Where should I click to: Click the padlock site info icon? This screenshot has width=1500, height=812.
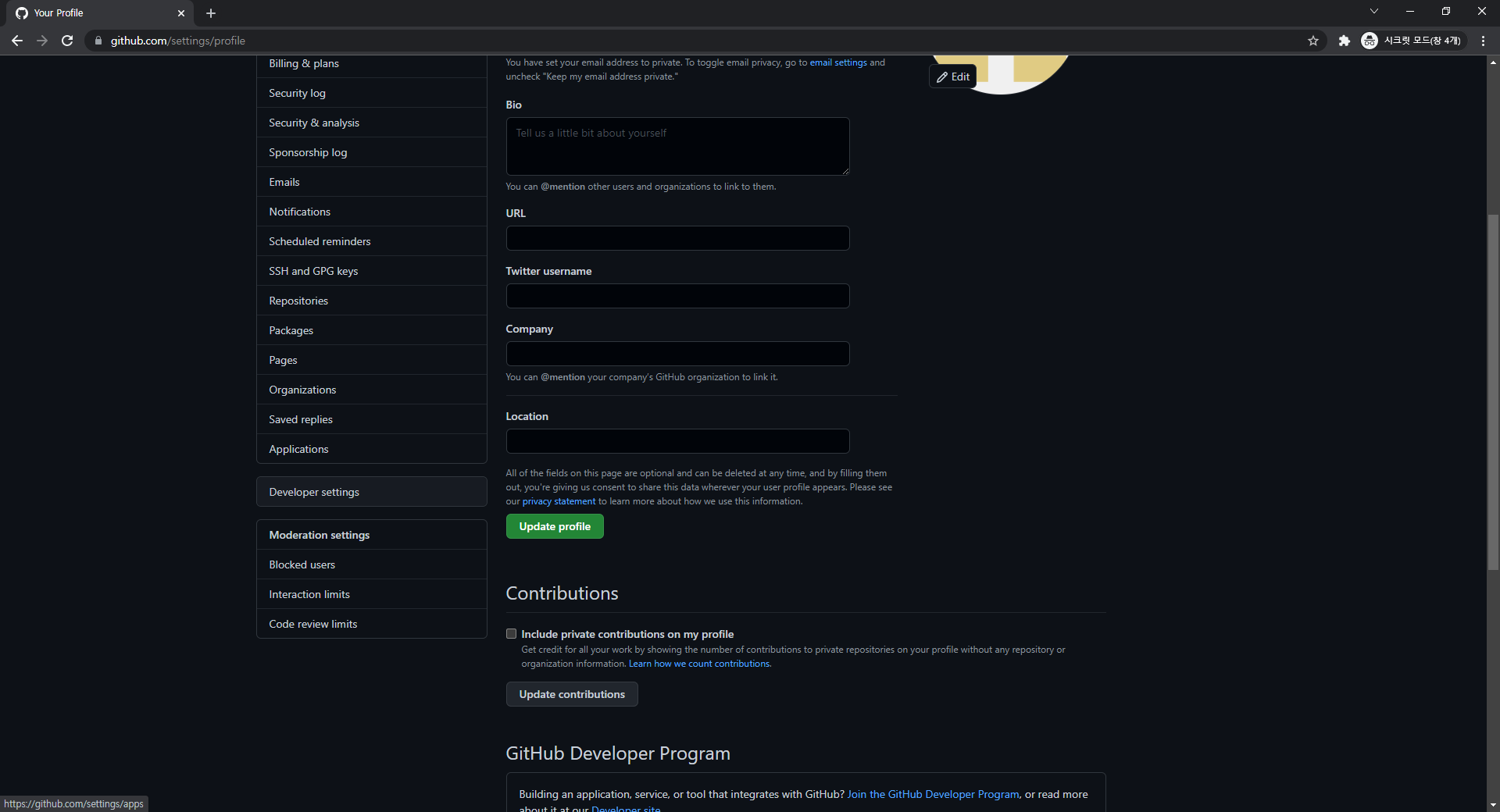click(98, 41)
